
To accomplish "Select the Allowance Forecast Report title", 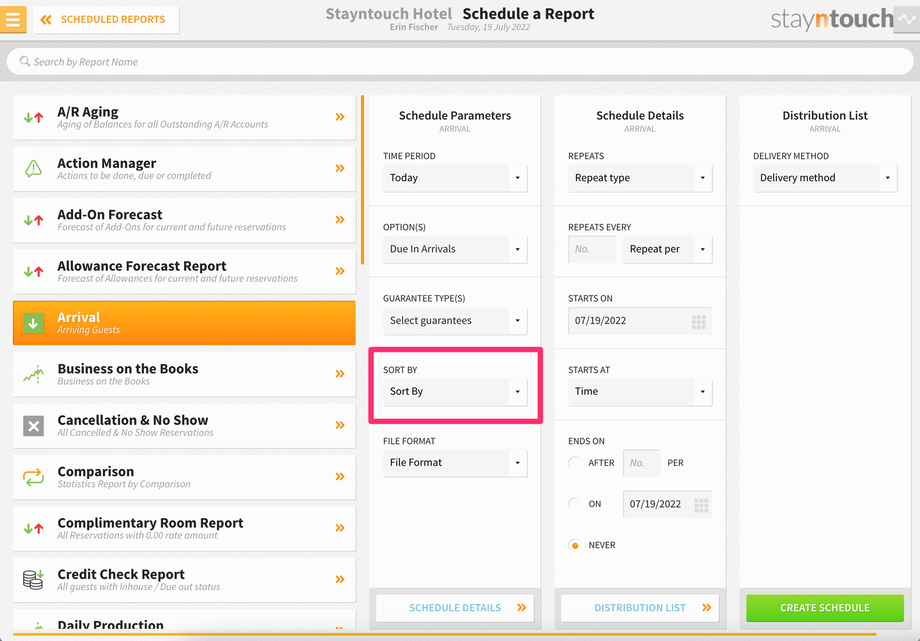I will (141, 266).
